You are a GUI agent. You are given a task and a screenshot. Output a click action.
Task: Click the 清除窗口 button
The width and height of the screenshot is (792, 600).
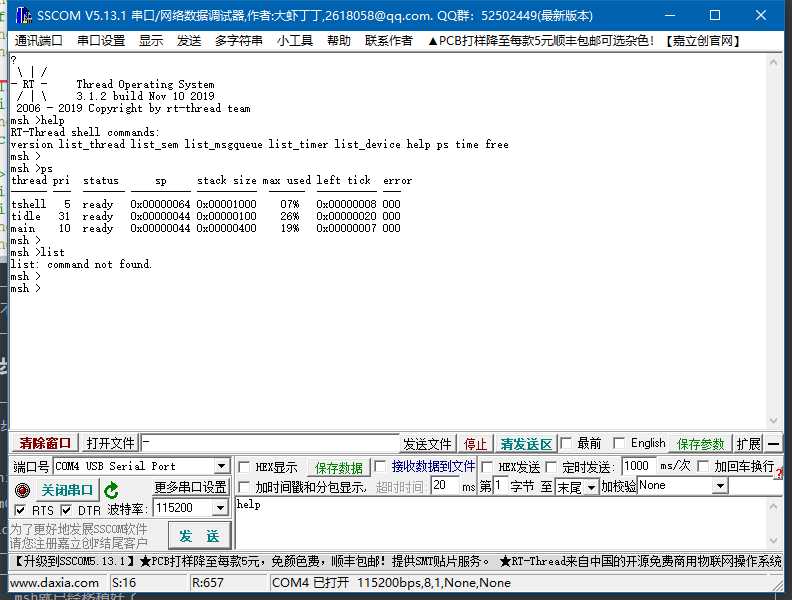[x=45, y=443]
